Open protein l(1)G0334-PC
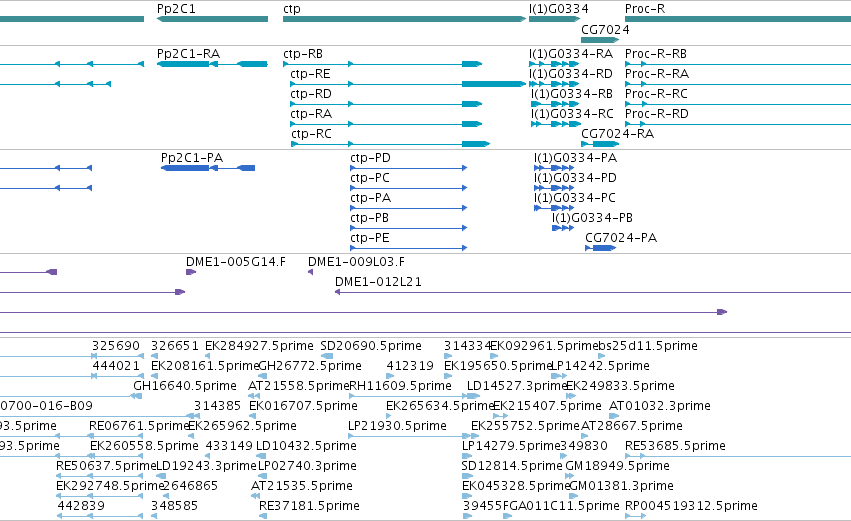Image resolution: width=851 pixels, height=521 pixels. pos(575,198)
